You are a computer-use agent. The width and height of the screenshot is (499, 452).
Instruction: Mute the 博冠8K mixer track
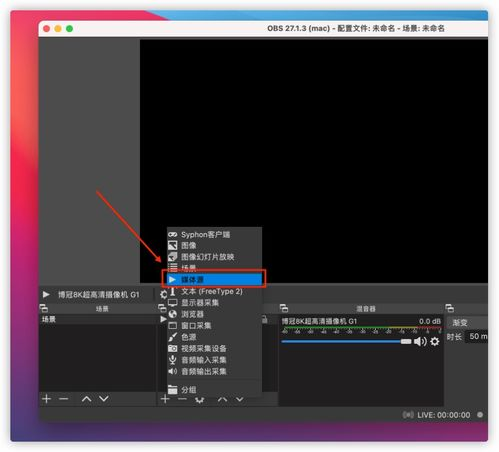(x=420, y=341)
